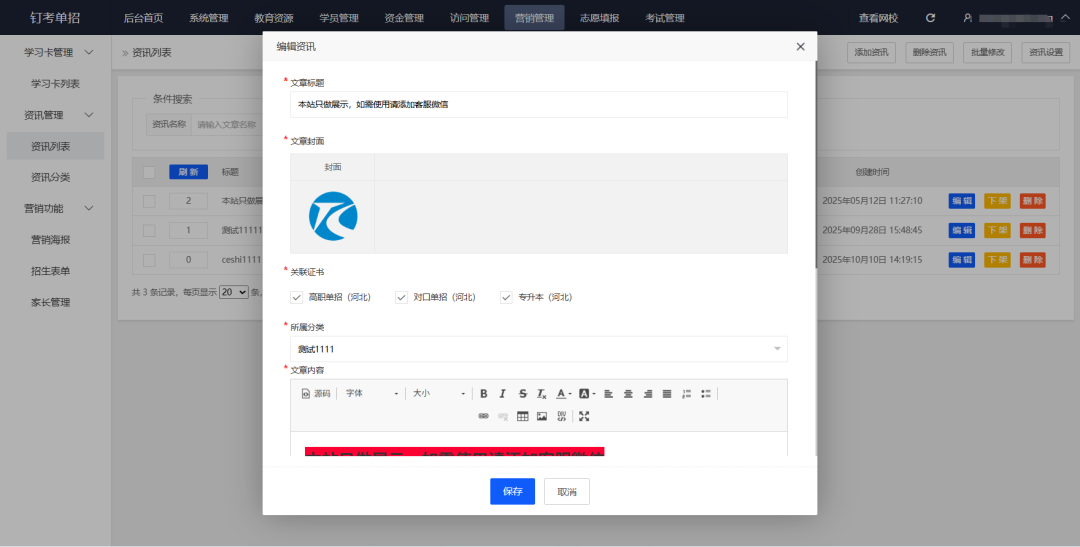Screen dimensions: 1080x547
Task: Open the text color picker
Action: coord(563,394)
